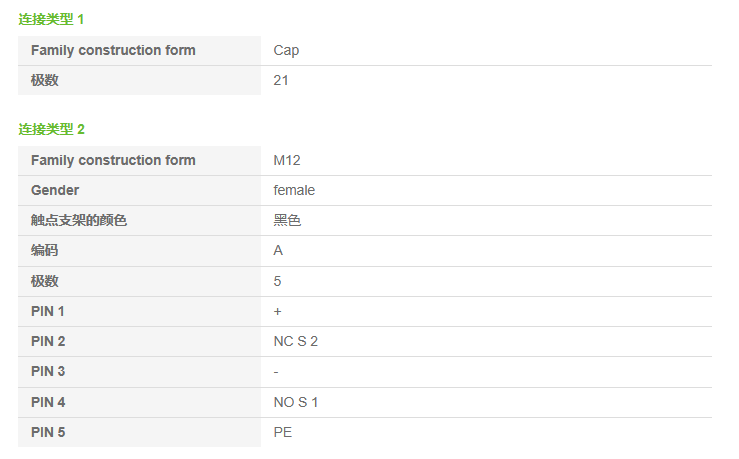The image size is (739, 459).
Task: Click the PIN 2 label
Action: (x=48, y=341)
